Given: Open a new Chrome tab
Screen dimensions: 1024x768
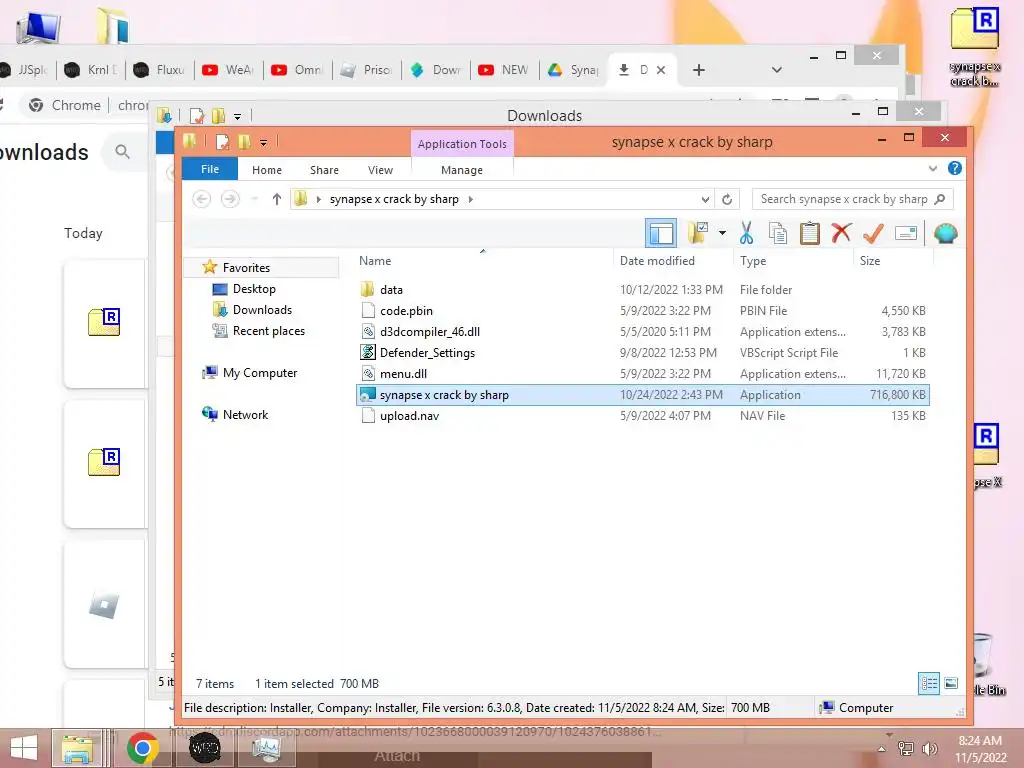Looking at the screenshot, I should 698,70.
